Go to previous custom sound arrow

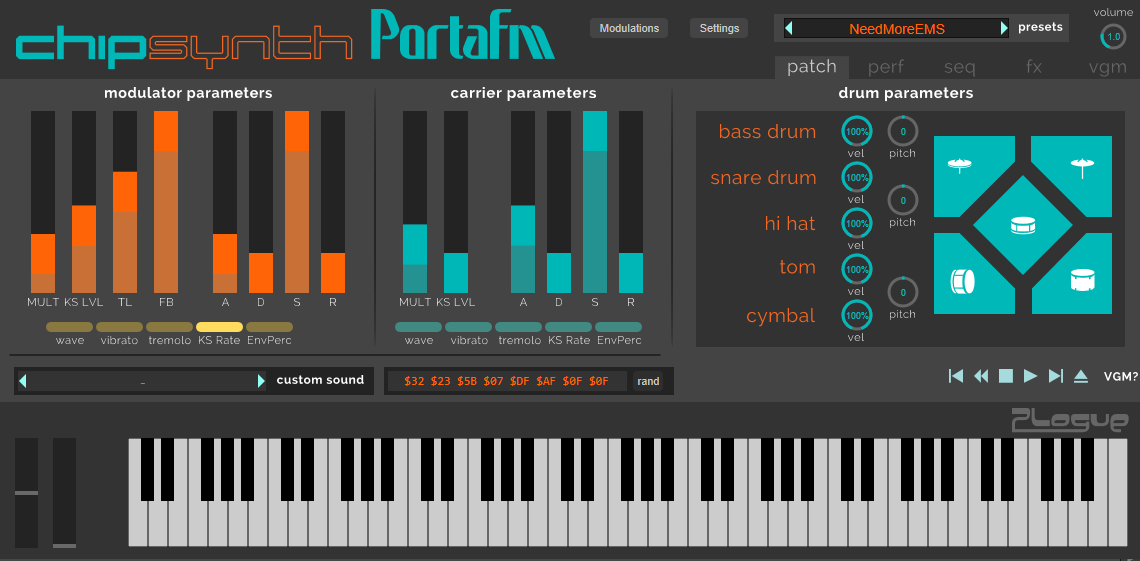point(23,381)
